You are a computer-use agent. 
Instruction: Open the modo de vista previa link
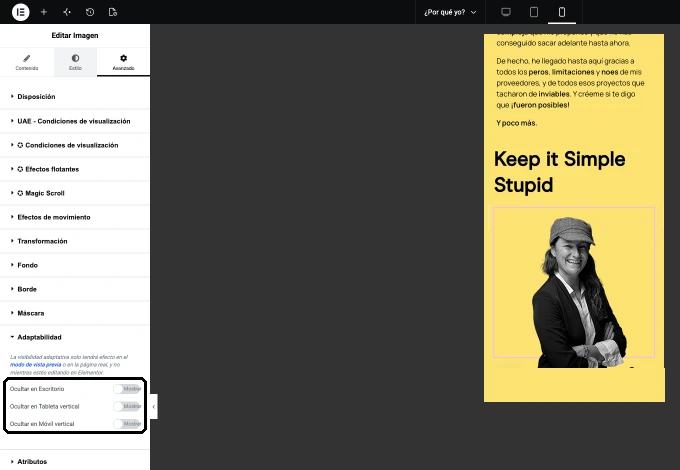click(36, 365)
